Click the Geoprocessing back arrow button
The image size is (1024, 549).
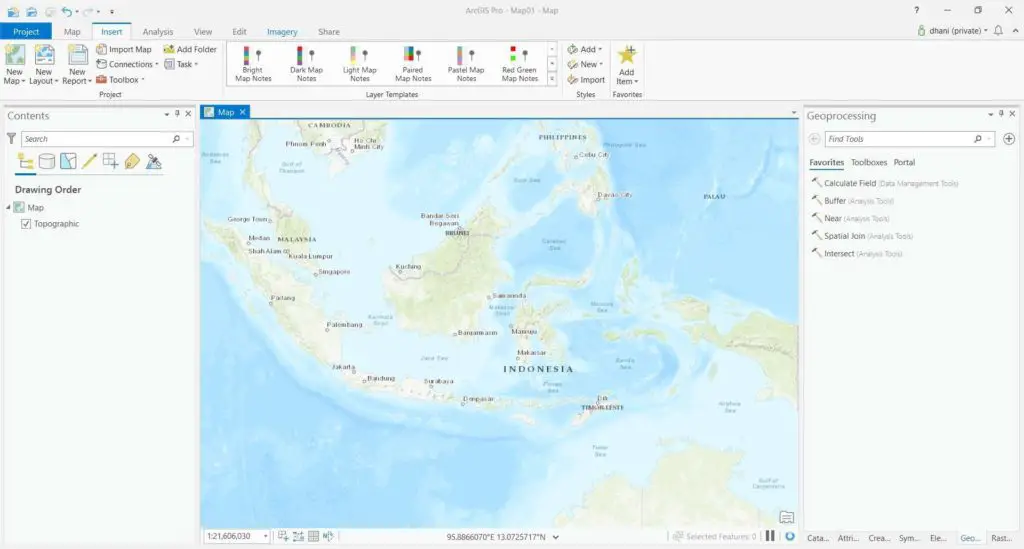point(814,138)
